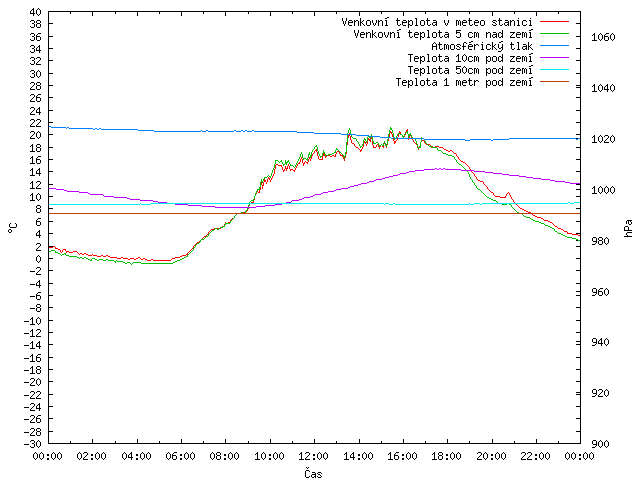Viewport: 640px width, 480px height.
Task: Click legend label 'Teplota 50cm pod zemí'
Action: (x=470, y=70)
